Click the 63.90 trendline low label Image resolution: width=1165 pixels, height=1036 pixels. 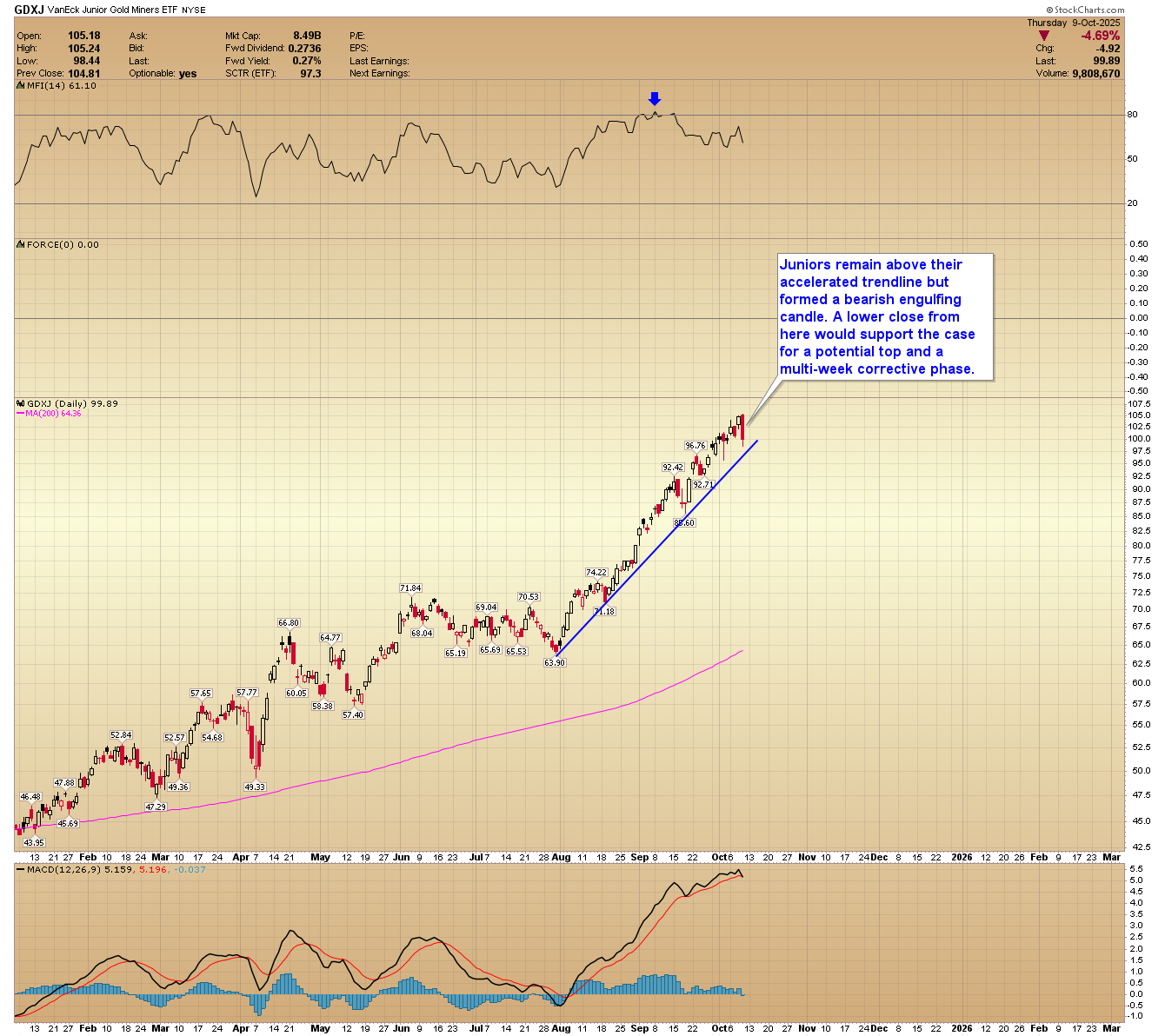point(555,663)
